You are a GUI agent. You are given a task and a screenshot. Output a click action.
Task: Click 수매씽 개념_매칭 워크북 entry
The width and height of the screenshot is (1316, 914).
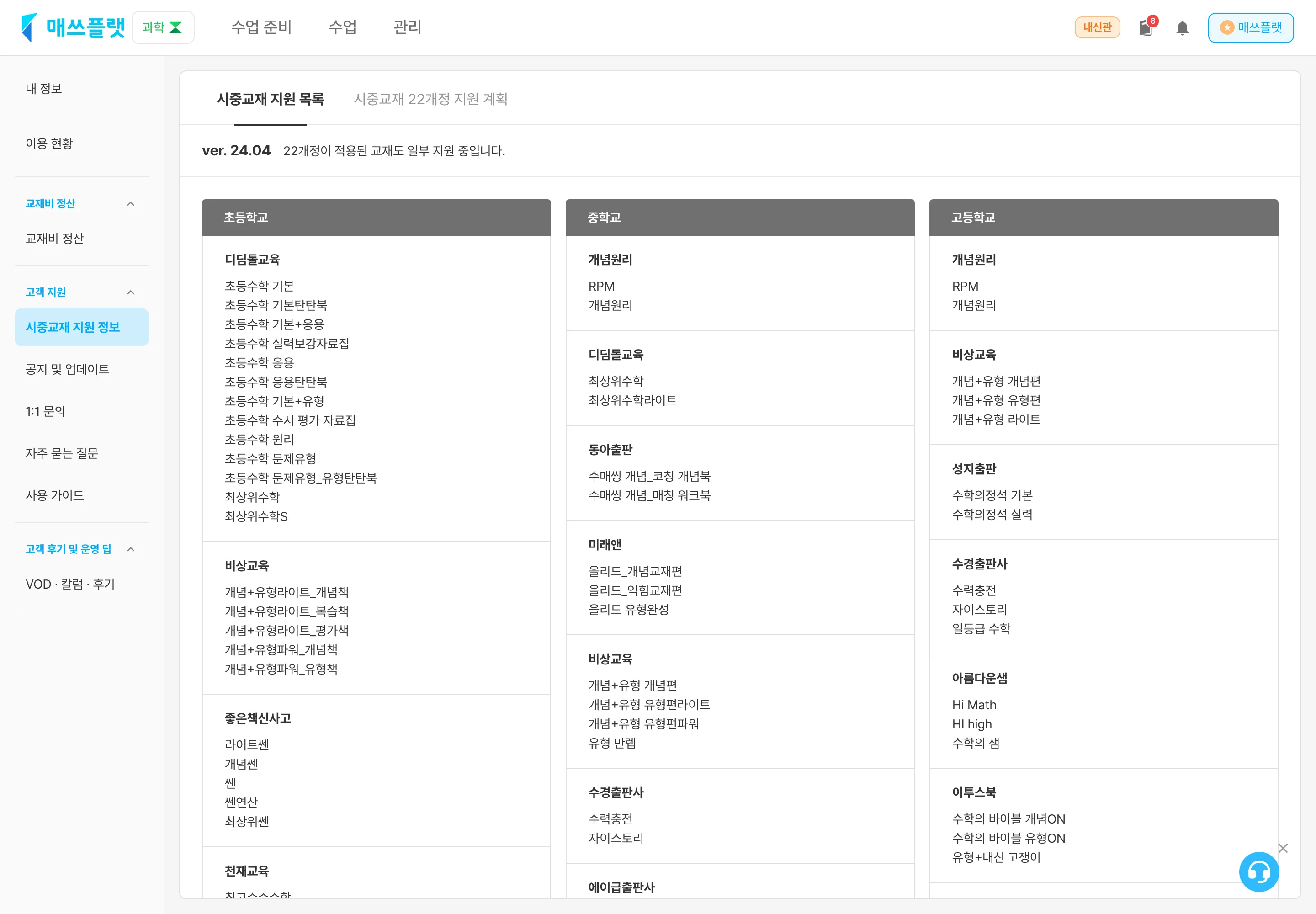[x=649, y=495]
